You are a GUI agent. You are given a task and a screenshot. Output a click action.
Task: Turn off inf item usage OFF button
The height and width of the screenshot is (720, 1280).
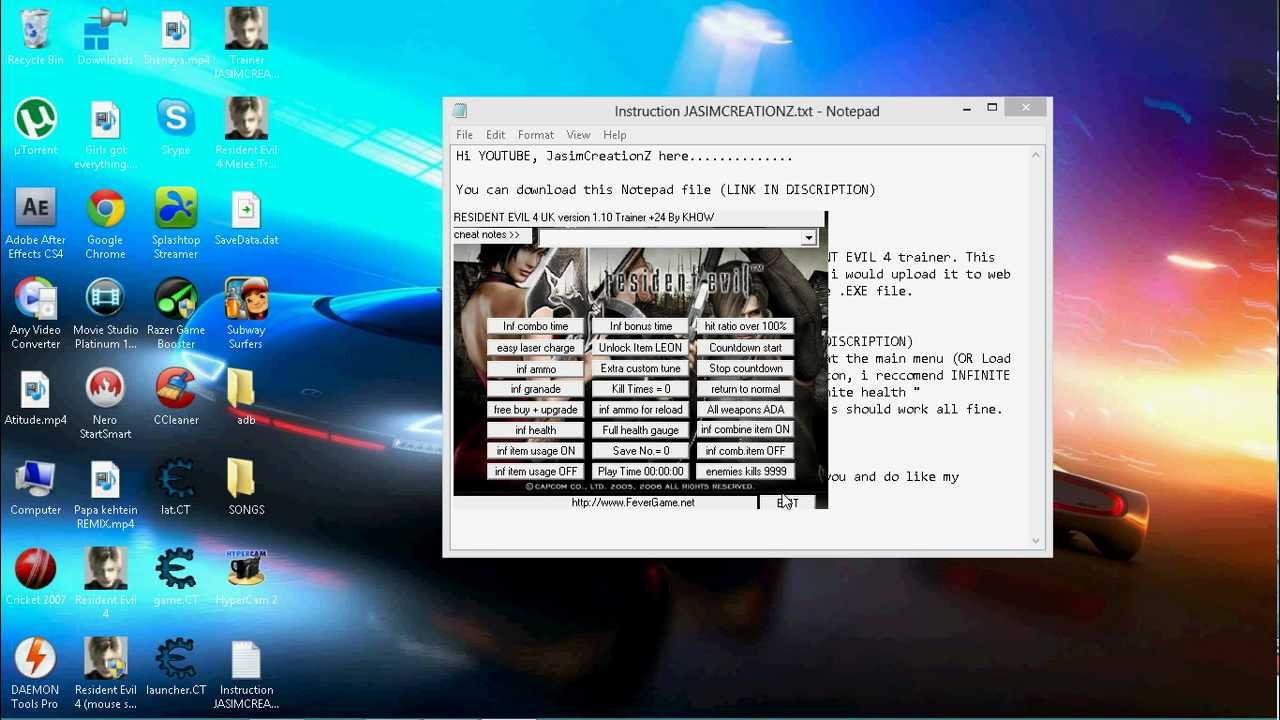pos(536,471)
